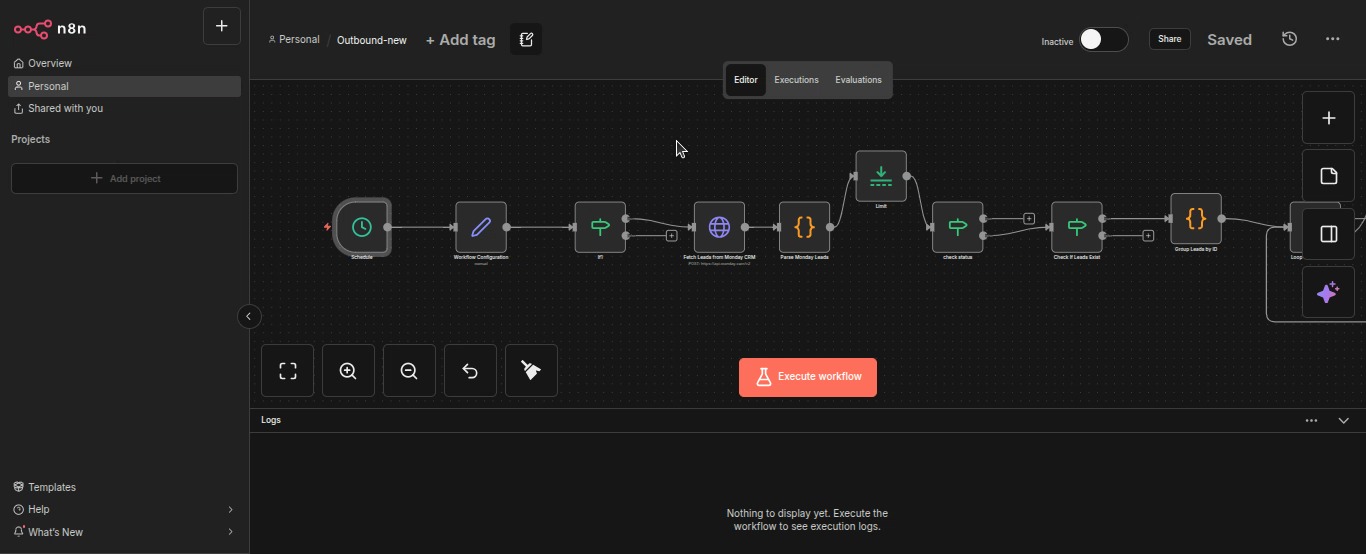
Task: Open the Workflow Configuration node
Action: 481,227
